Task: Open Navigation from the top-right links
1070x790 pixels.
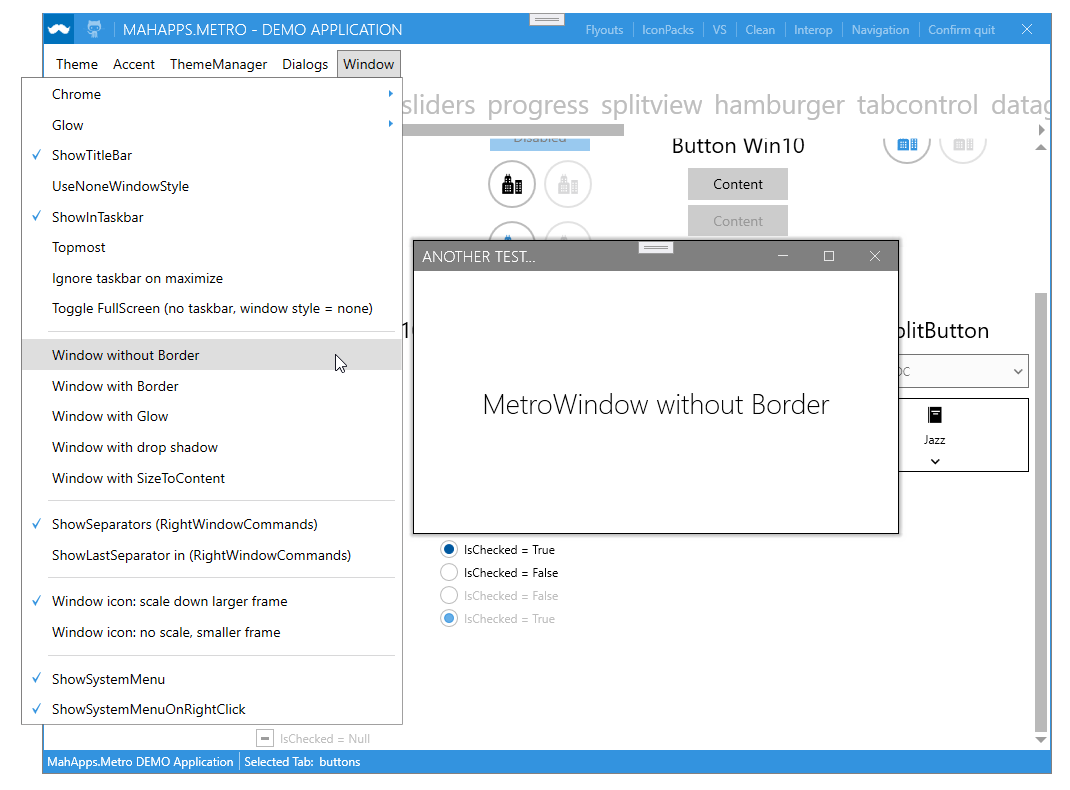Action: tap(880, 29)
